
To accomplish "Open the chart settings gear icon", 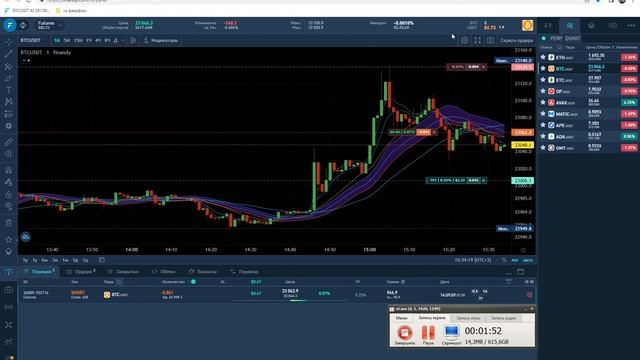I will pos(464,40).
